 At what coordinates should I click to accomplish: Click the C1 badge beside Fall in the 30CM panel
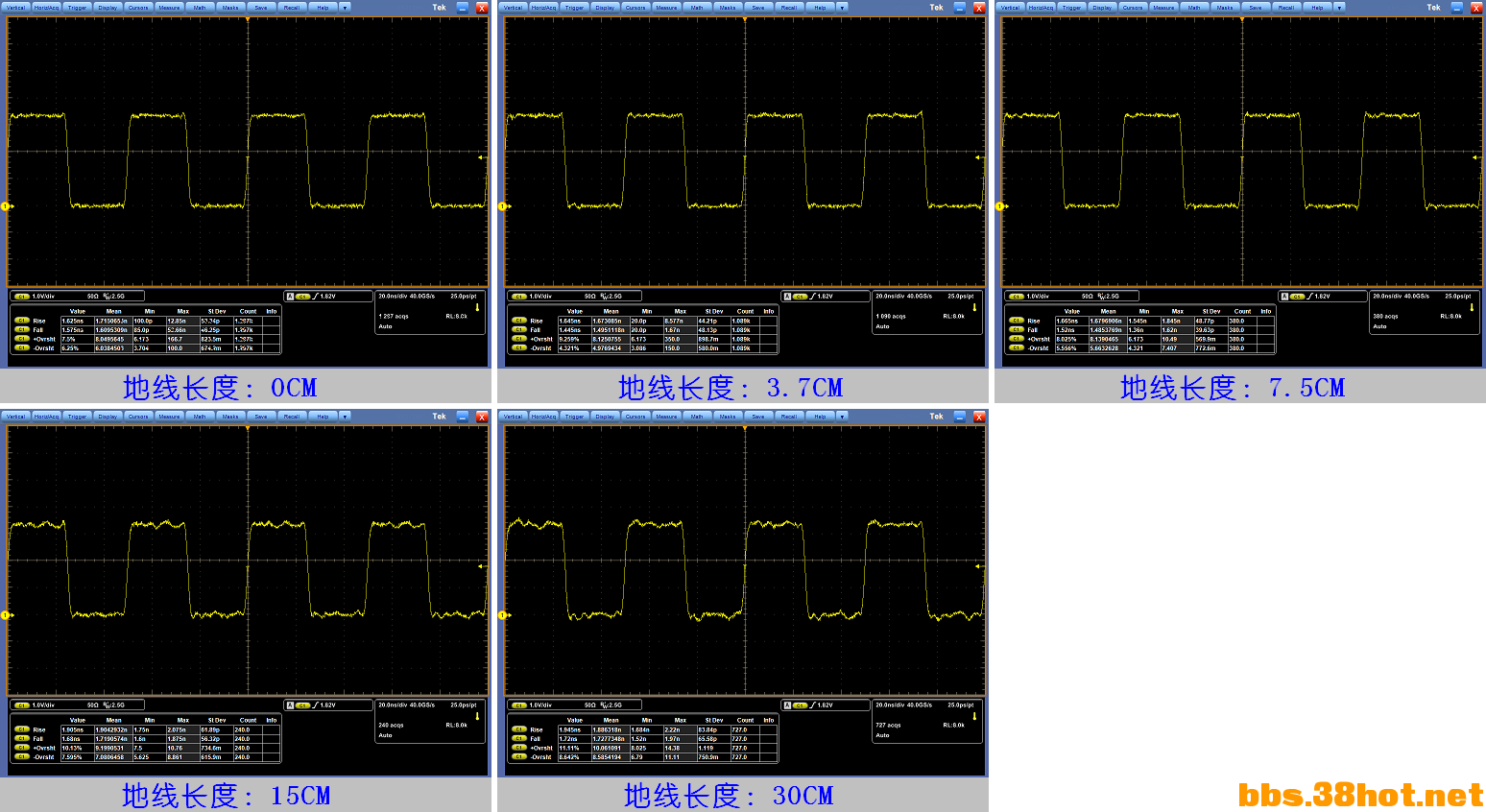[518, 738]
